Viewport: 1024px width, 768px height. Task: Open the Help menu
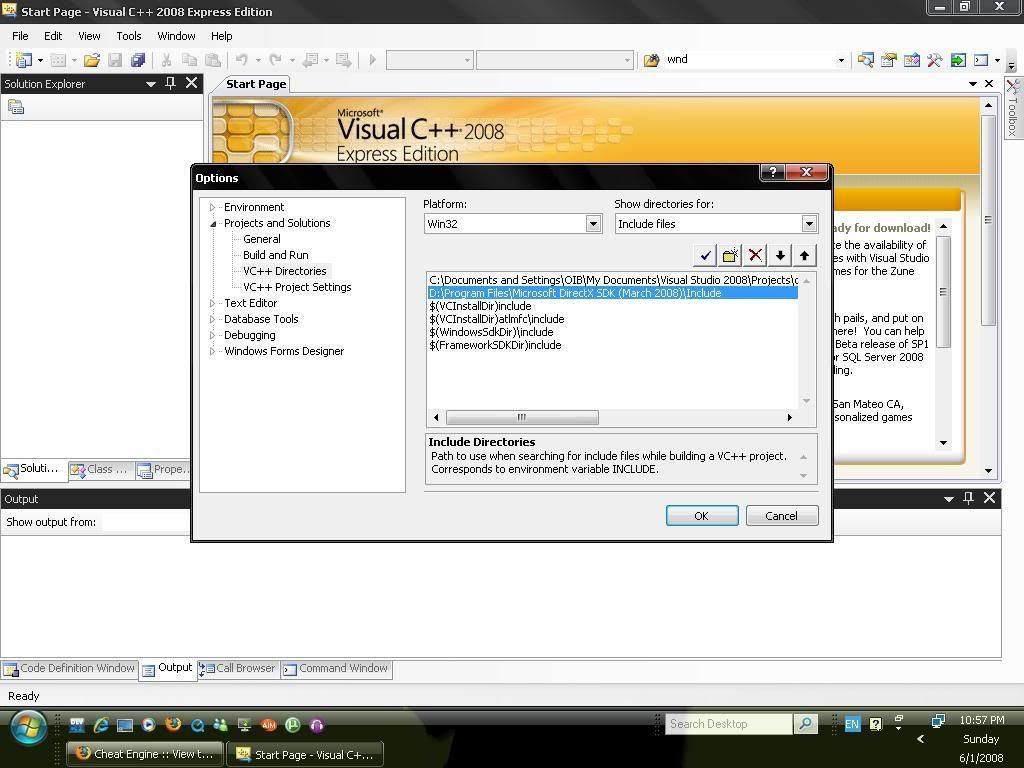click(221, 36)
